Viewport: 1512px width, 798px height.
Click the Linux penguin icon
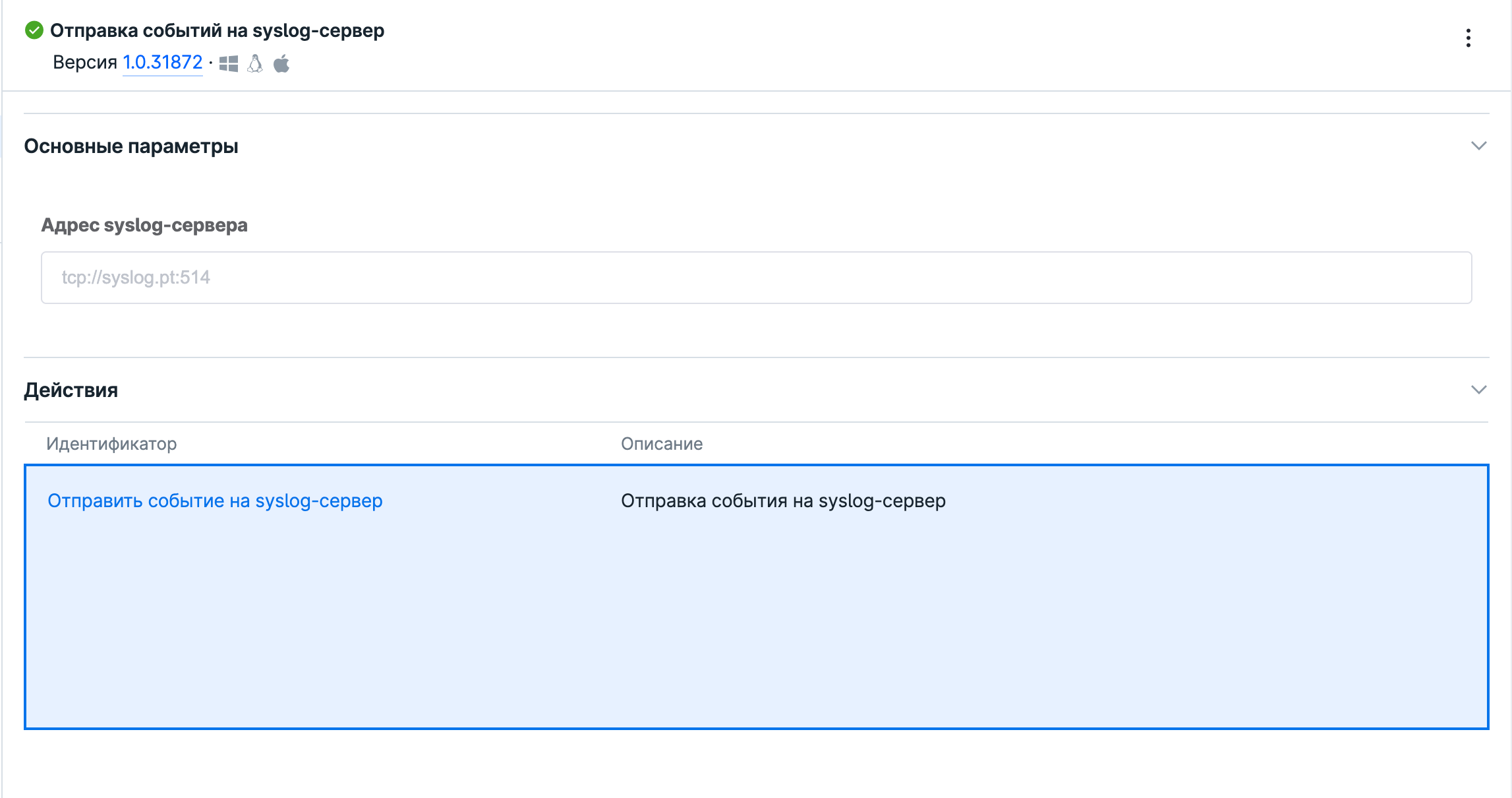pos(255,64)
